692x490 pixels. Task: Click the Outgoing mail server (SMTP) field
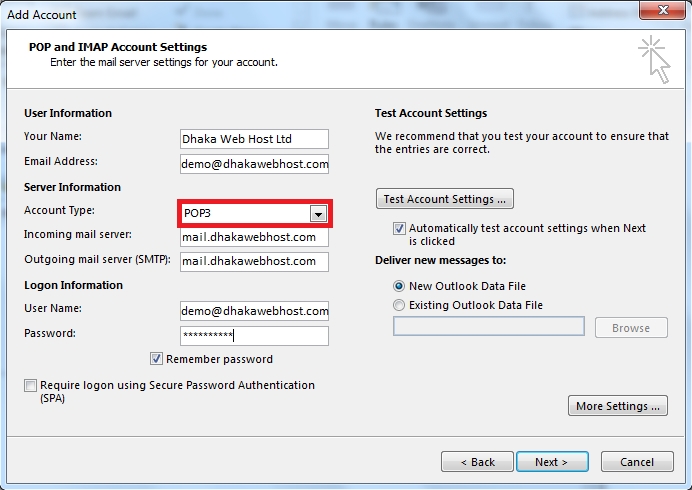coord(254,262)
